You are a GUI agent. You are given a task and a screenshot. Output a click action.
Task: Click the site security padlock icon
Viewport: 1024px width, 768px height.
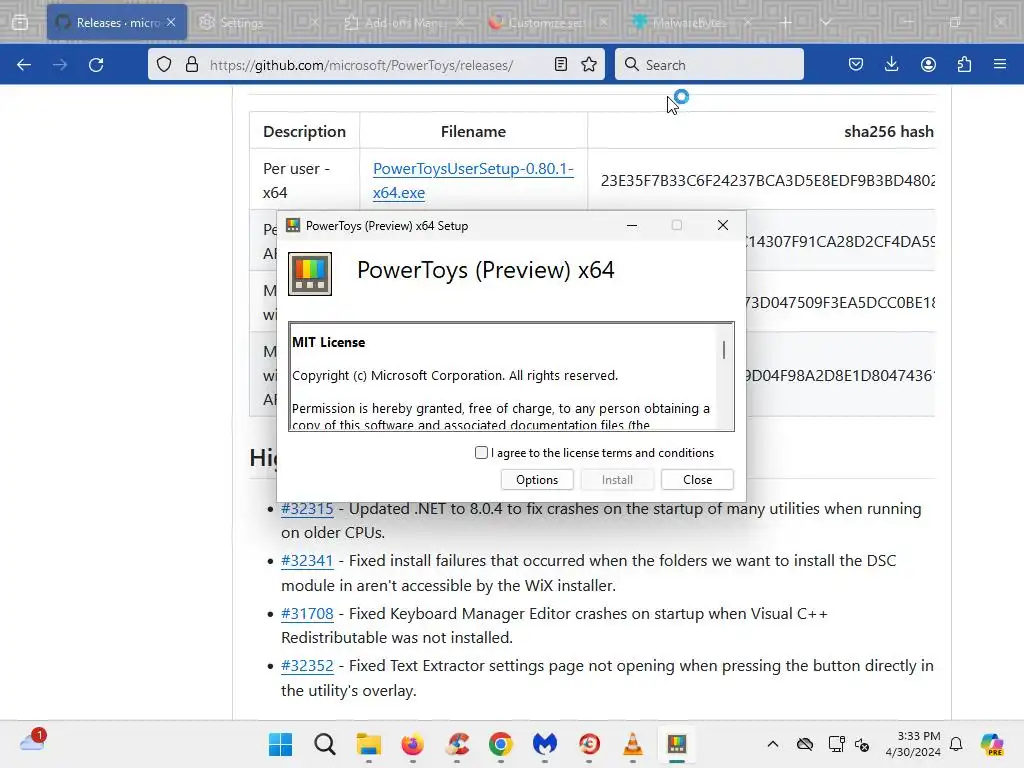coord(191,65)
